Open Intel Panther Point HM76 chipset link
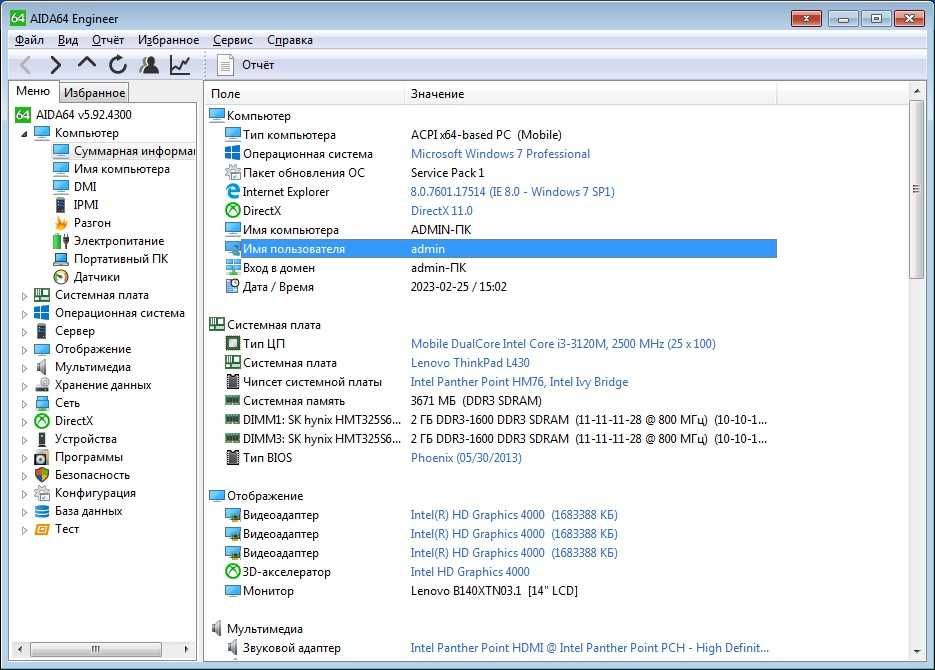This screenshot has height=670, width=935. tap(519, 382)
